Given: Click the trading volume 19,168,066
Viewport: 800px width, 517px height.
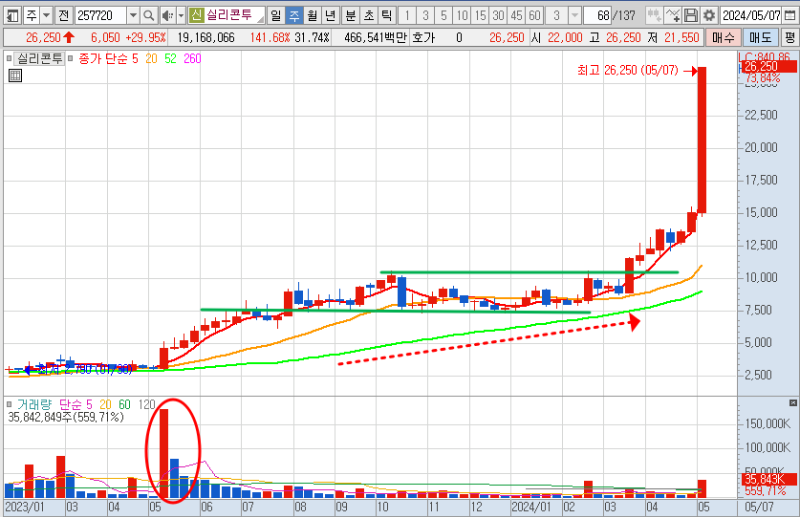Looking at the screenshot, I should (x=206, y=38).
